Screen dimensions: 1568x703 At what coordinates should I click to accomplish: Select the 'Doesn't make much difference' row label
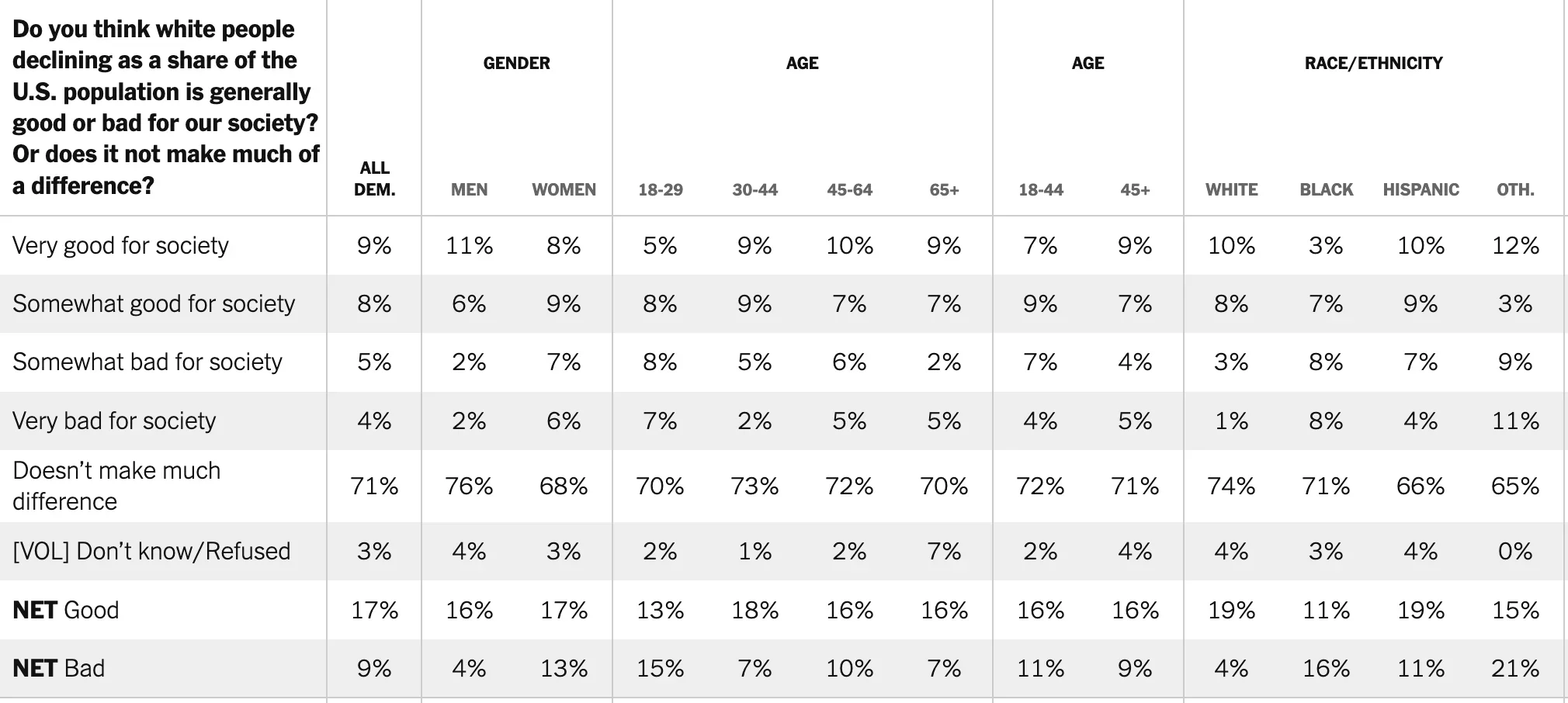coord(116,486)
